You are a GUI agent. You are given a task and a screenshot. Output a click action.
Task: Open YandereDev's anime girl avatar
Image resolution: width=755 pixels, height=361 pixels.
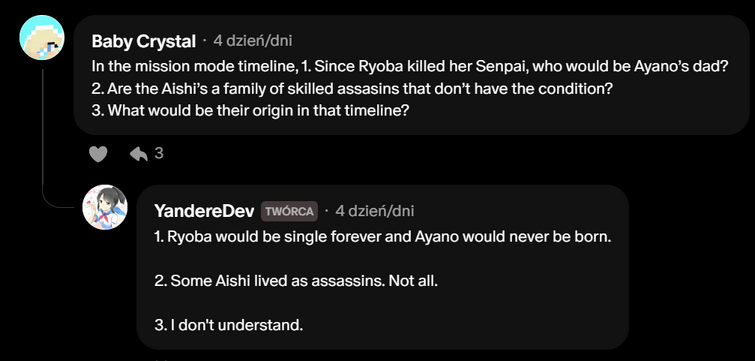coord(105,207)
